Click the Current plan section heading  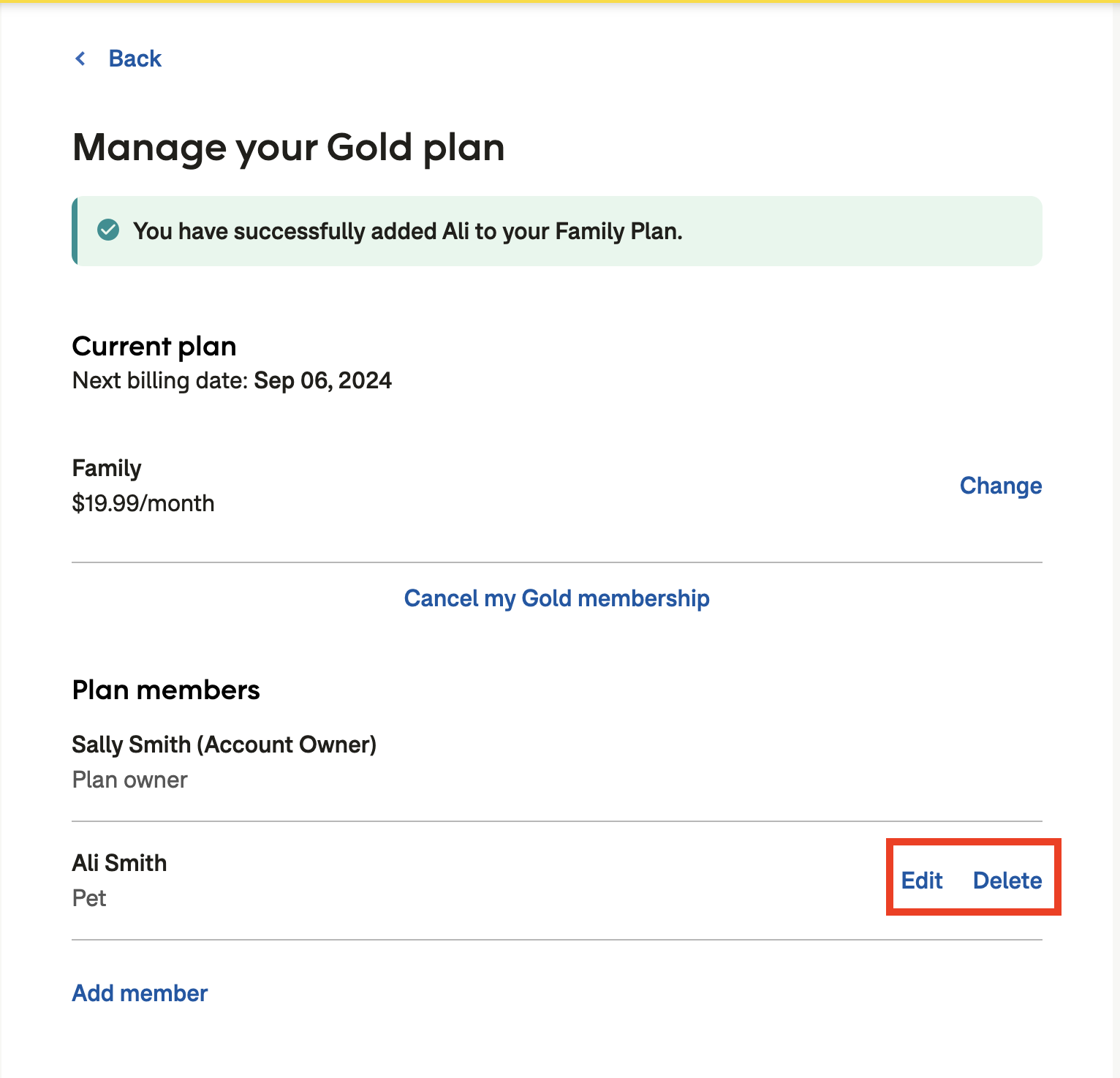pos(154,345)
